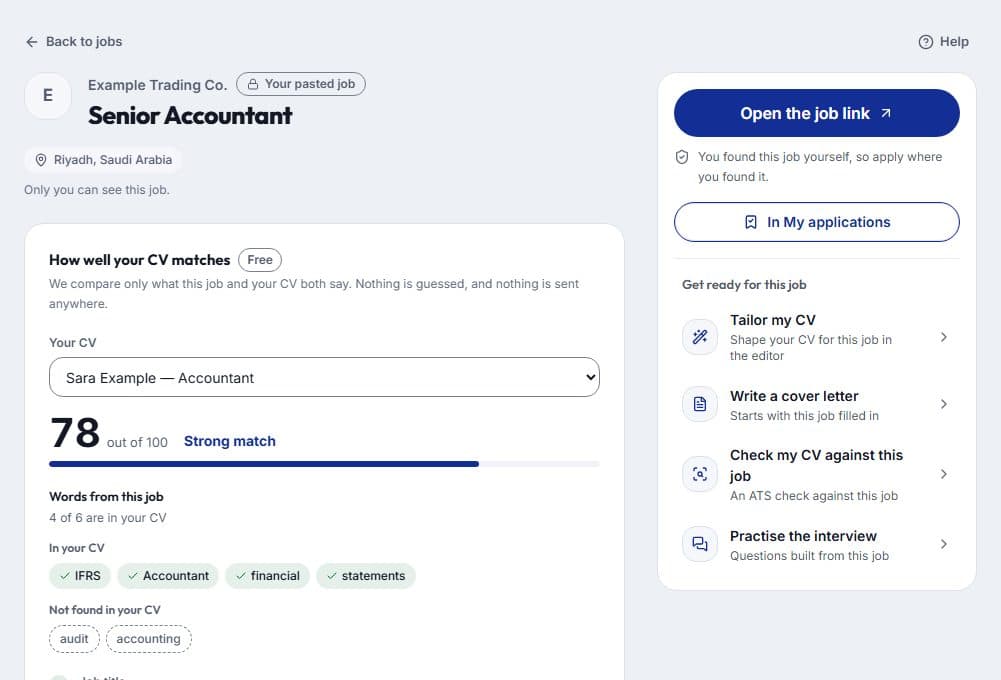Viewport: 1001px width, 680px height.
Task: Click the 78 score number
Action: (75, 433)
